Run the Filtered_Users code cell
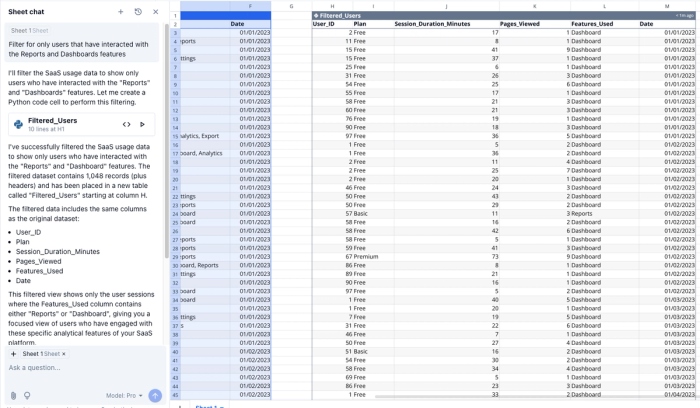The width and height of the screenshot is (700, 408). (142, 125)
